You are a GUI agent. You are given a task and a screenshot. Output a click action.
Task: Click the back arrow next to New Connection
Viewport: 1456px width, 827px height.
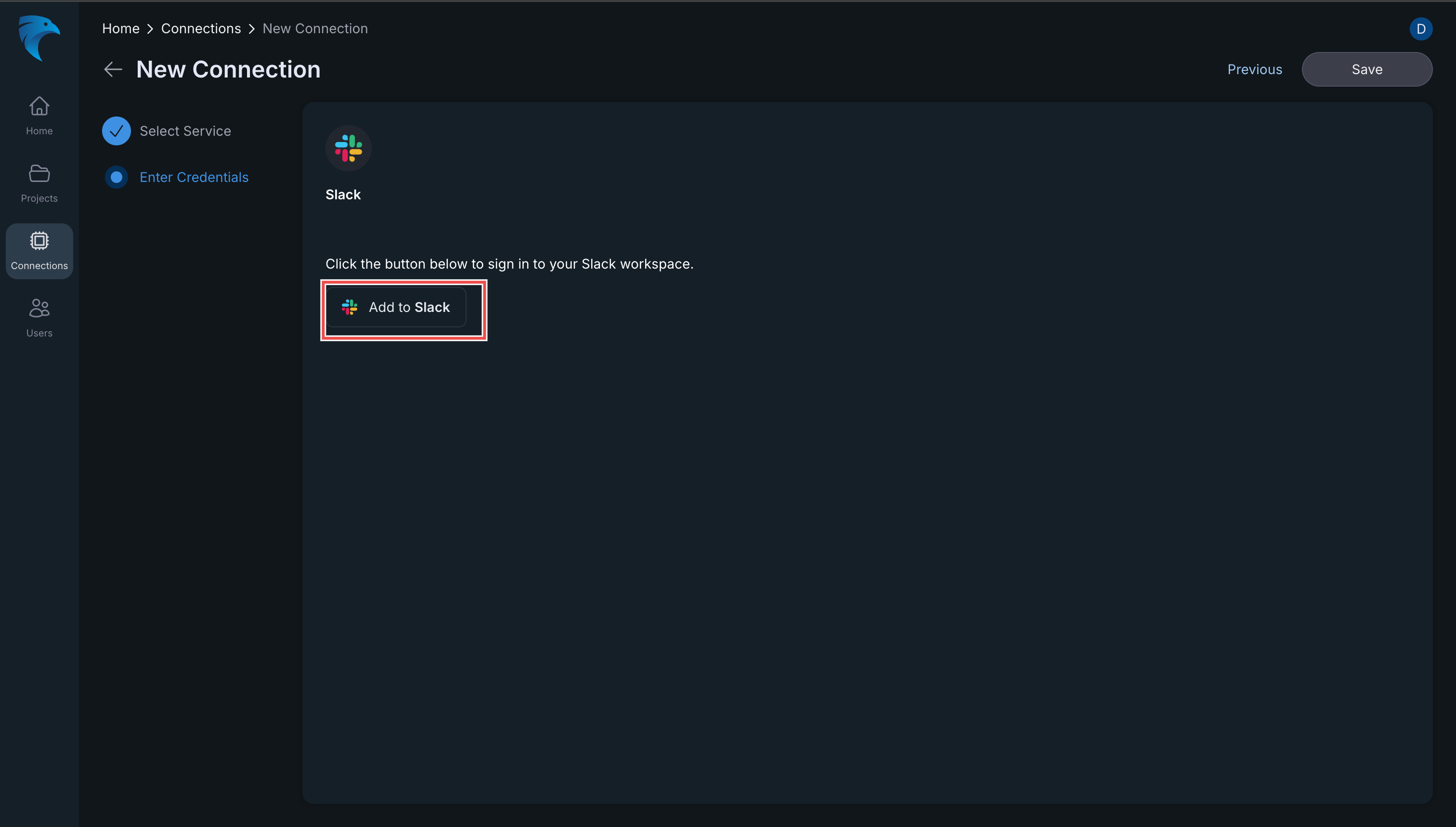coord(113,69)
